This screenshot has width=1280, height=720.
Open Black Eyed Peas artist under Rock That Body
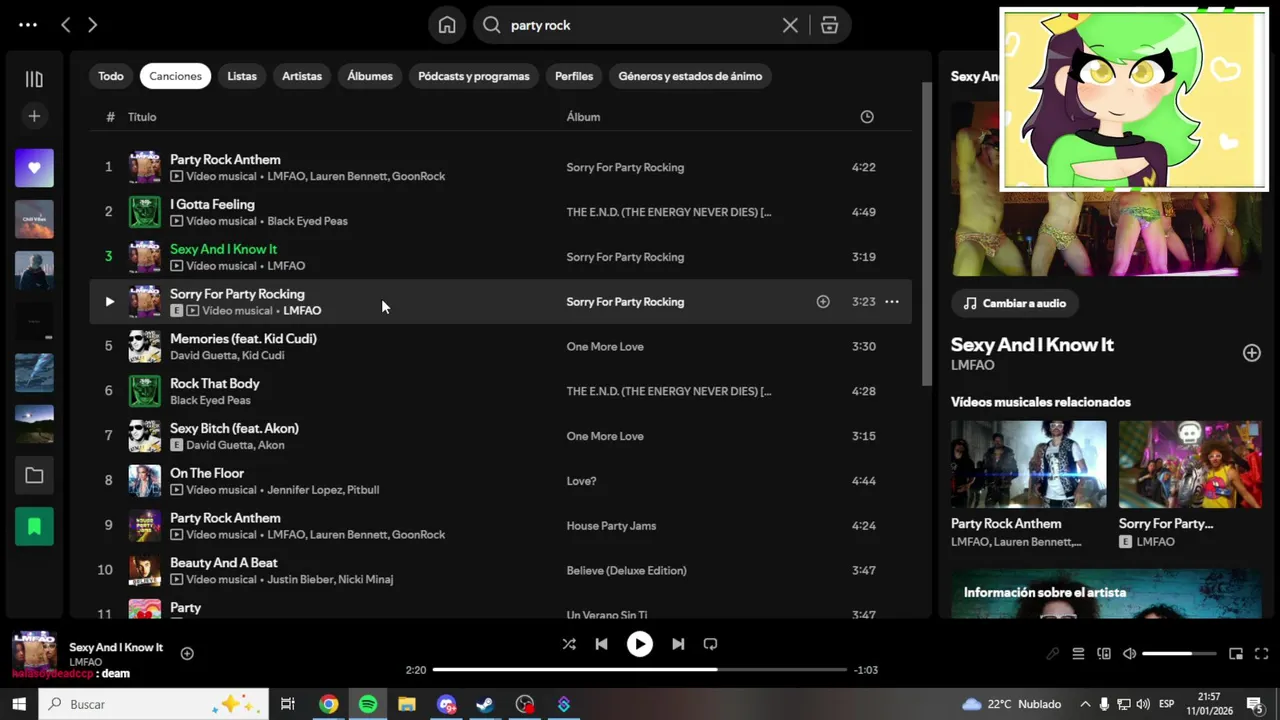[x=210, y=400]
